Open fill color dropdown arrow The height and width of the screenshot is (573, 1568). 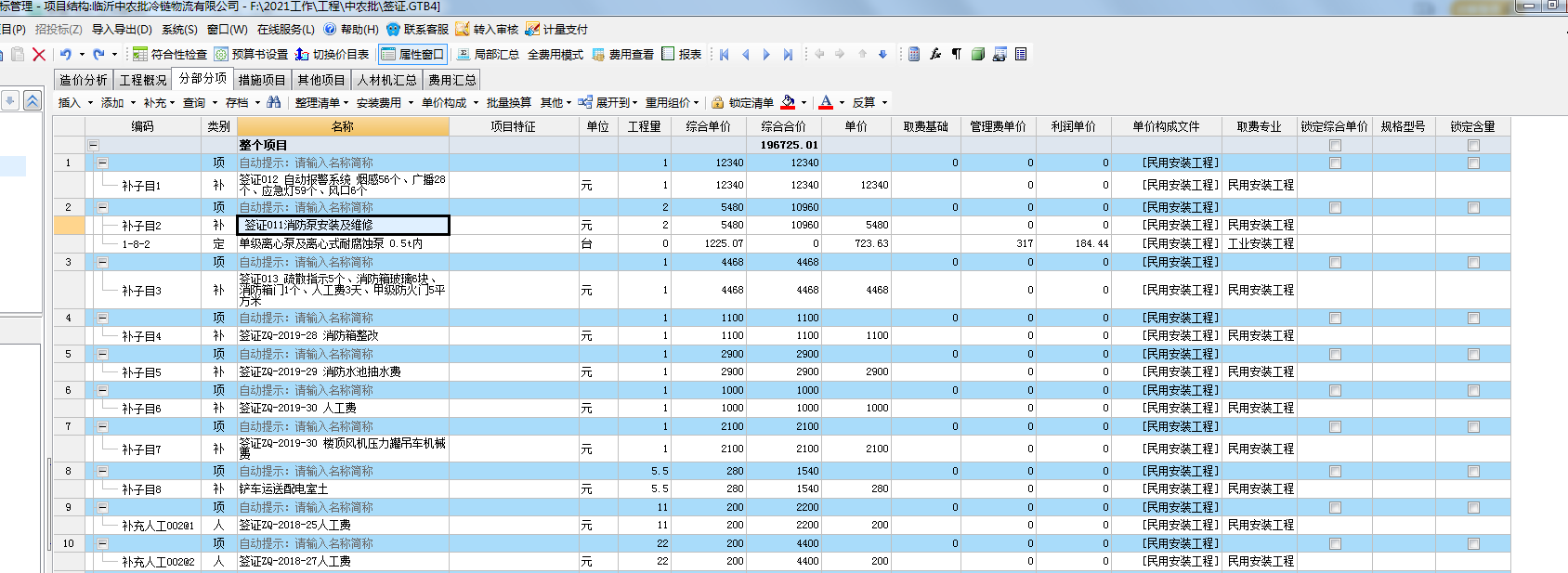point(804,103)
